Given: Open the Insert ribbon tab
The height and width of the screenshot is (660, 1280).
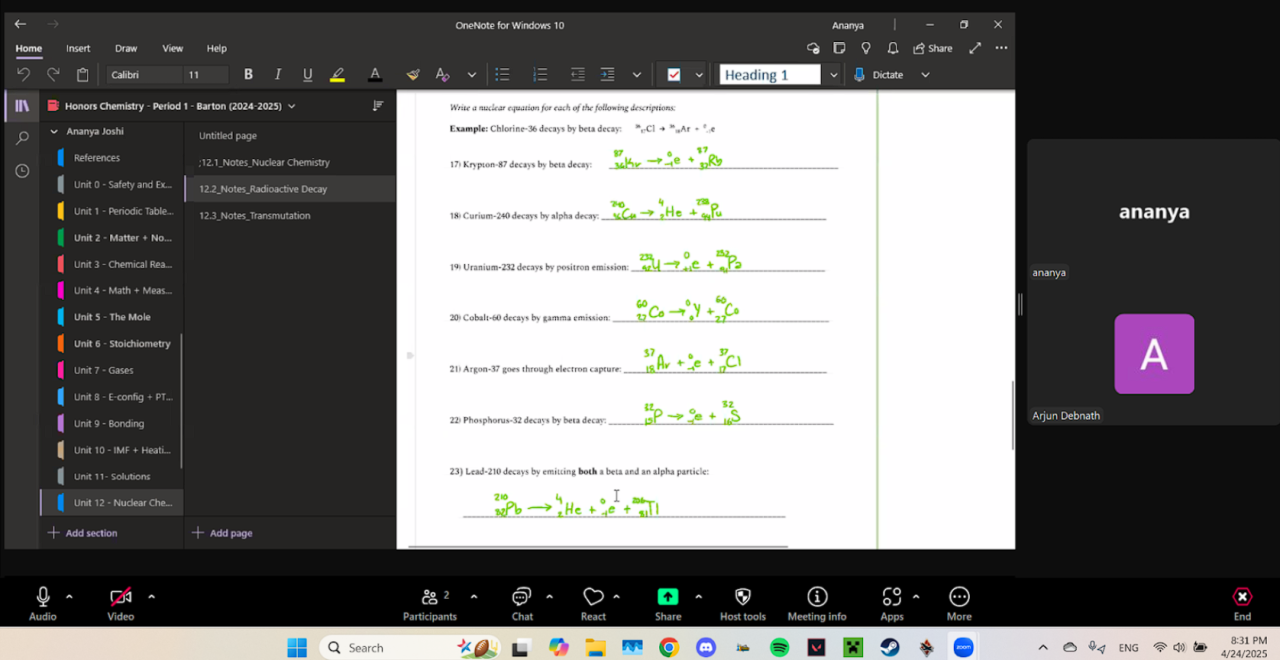Looking at the screenshot, I should pyautogui.click(x=78, y=48).
